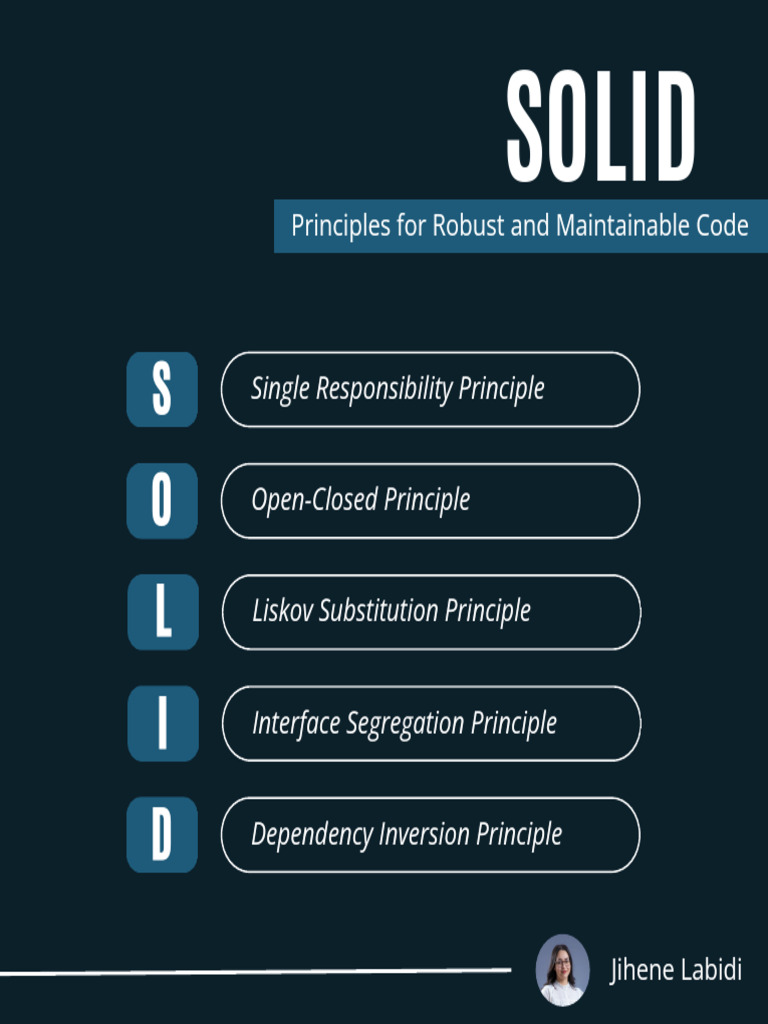Click the Liskov Substitution Principle box
The width and height of the screenshot is (768, 1024).
pos(430,612)
